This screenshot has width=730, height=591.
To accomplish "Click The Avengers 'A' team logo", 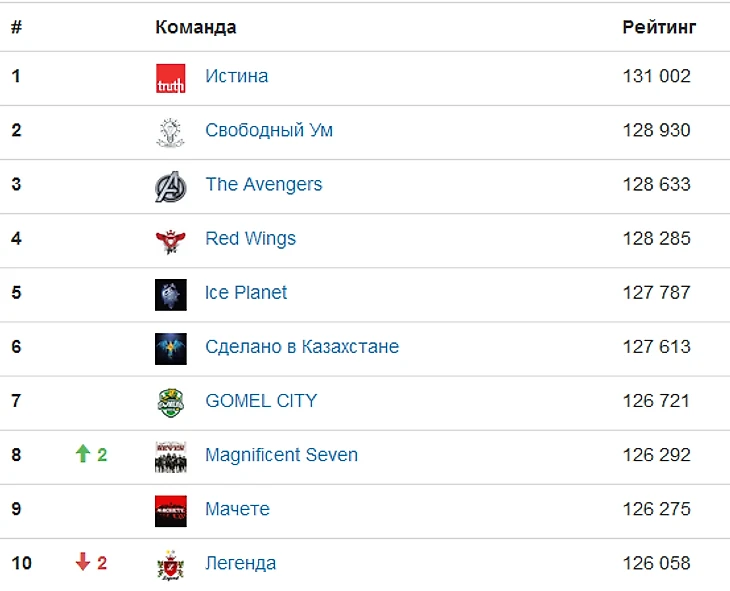I will [x=170, y=187].
